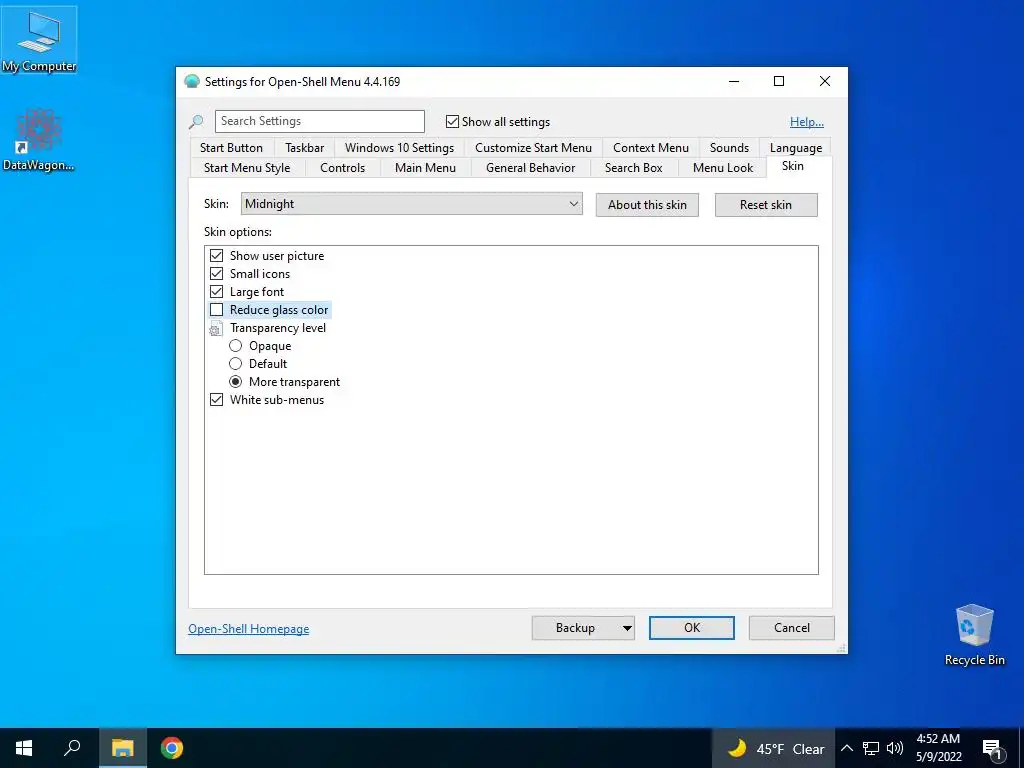Open the network status tray icon
The width and height of the screenshot is (1024, 768).
point(871,748)
